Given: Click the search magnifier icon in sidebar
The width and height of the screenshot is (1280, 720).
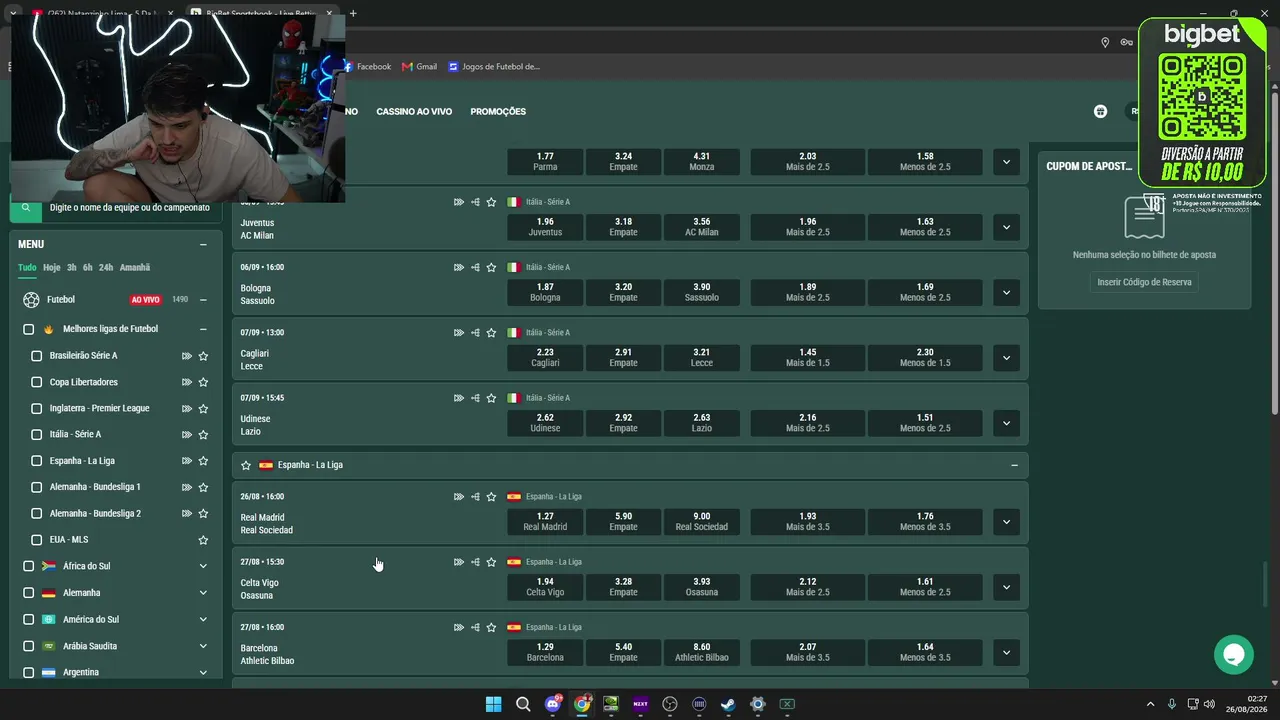Looking at the screenshot, I should [25, 208].
